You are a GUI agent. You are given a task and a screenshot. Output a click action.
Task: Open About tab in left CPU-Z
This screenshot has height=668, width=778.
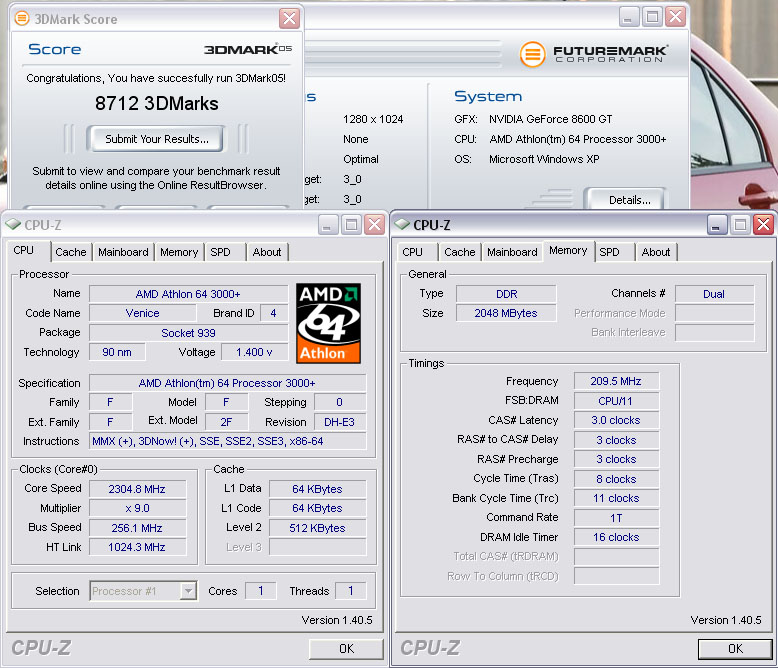tap(267, 252)
